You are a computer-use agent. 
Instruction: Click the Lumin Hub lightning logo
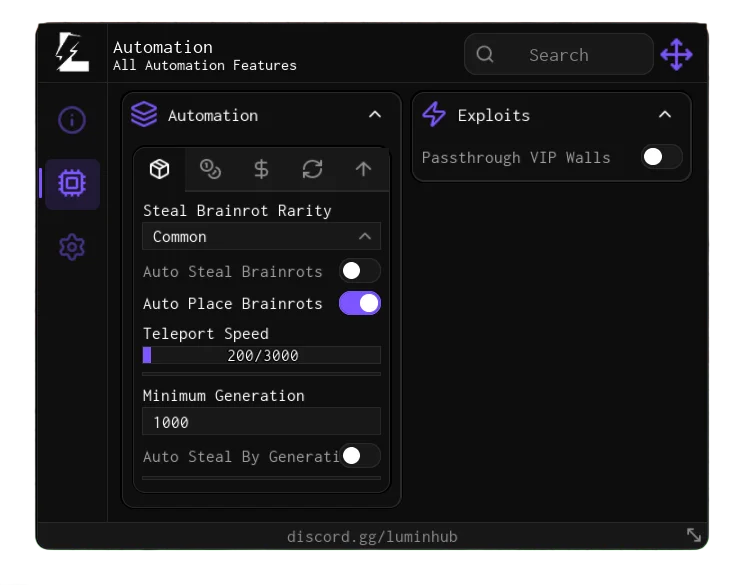(72, 53)
